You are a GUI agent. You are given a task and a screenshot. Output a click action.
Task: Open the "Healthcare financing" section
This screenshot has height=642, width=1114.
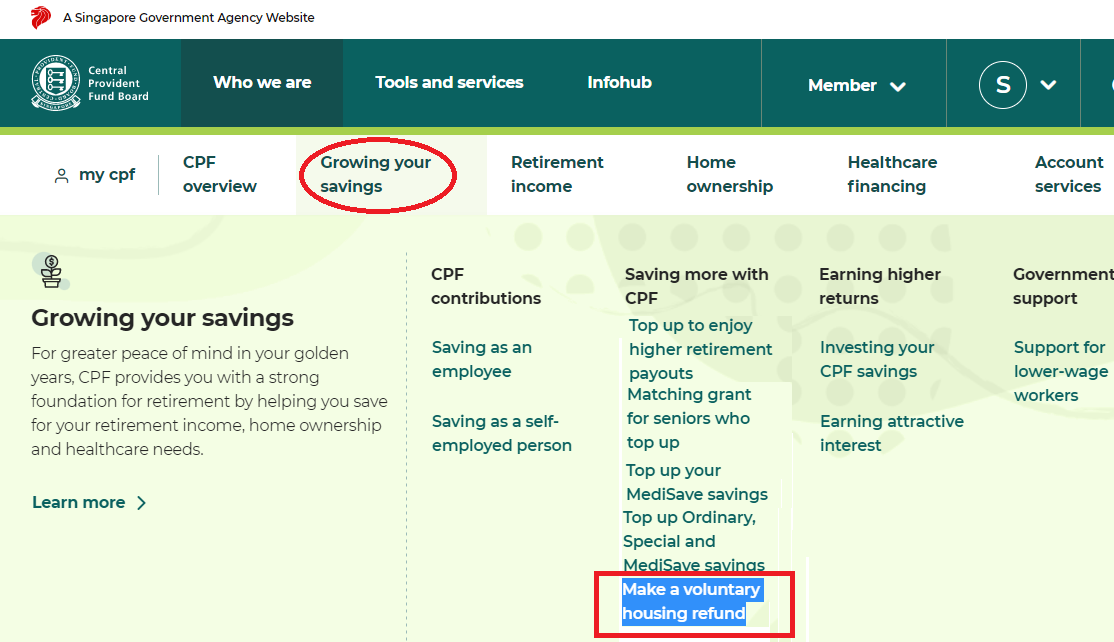click(x=892, y=174)
